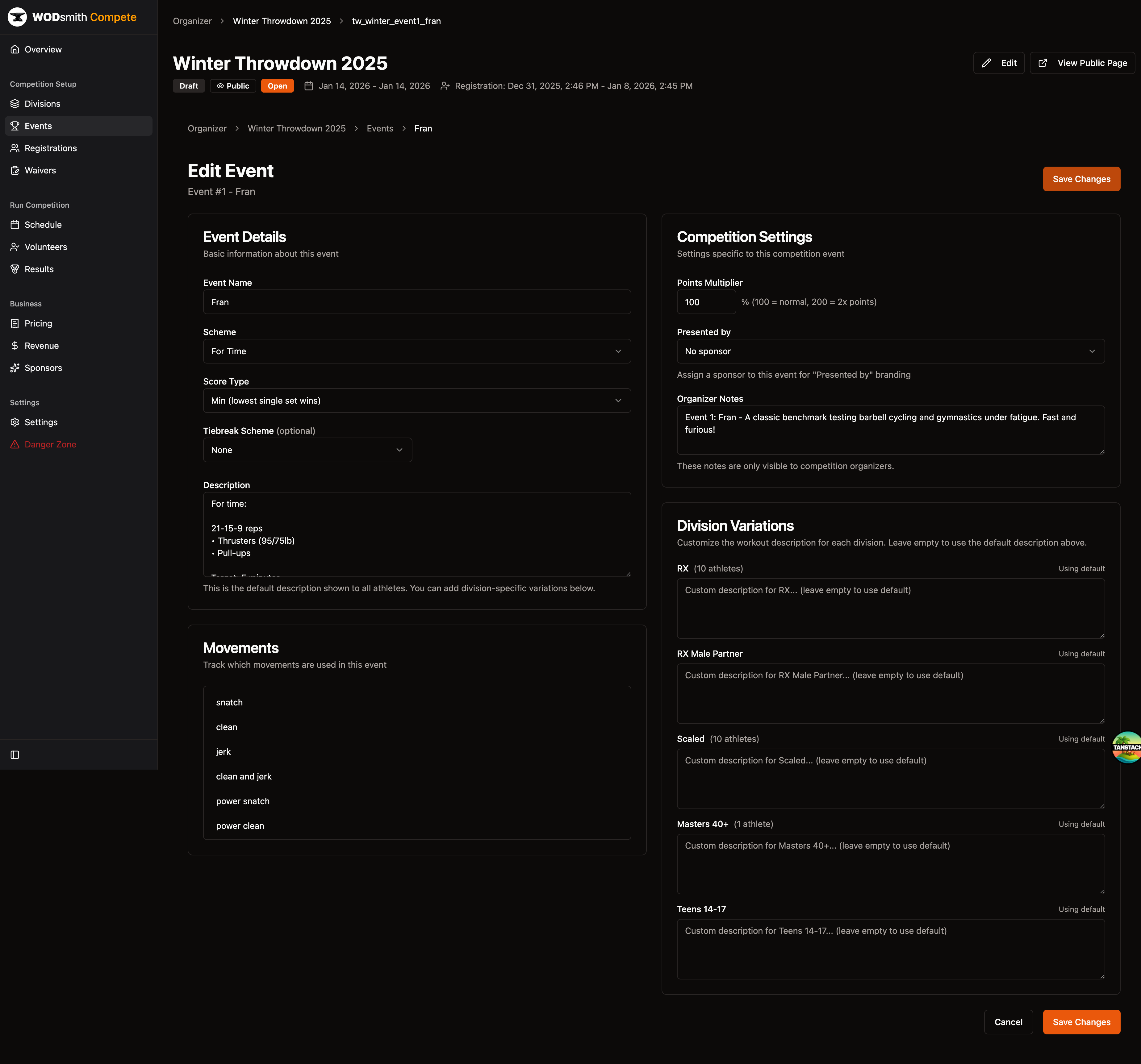Click the Danger Zone warning triangle icon
Viewport: 1141px width, 1064px height.
15,445
